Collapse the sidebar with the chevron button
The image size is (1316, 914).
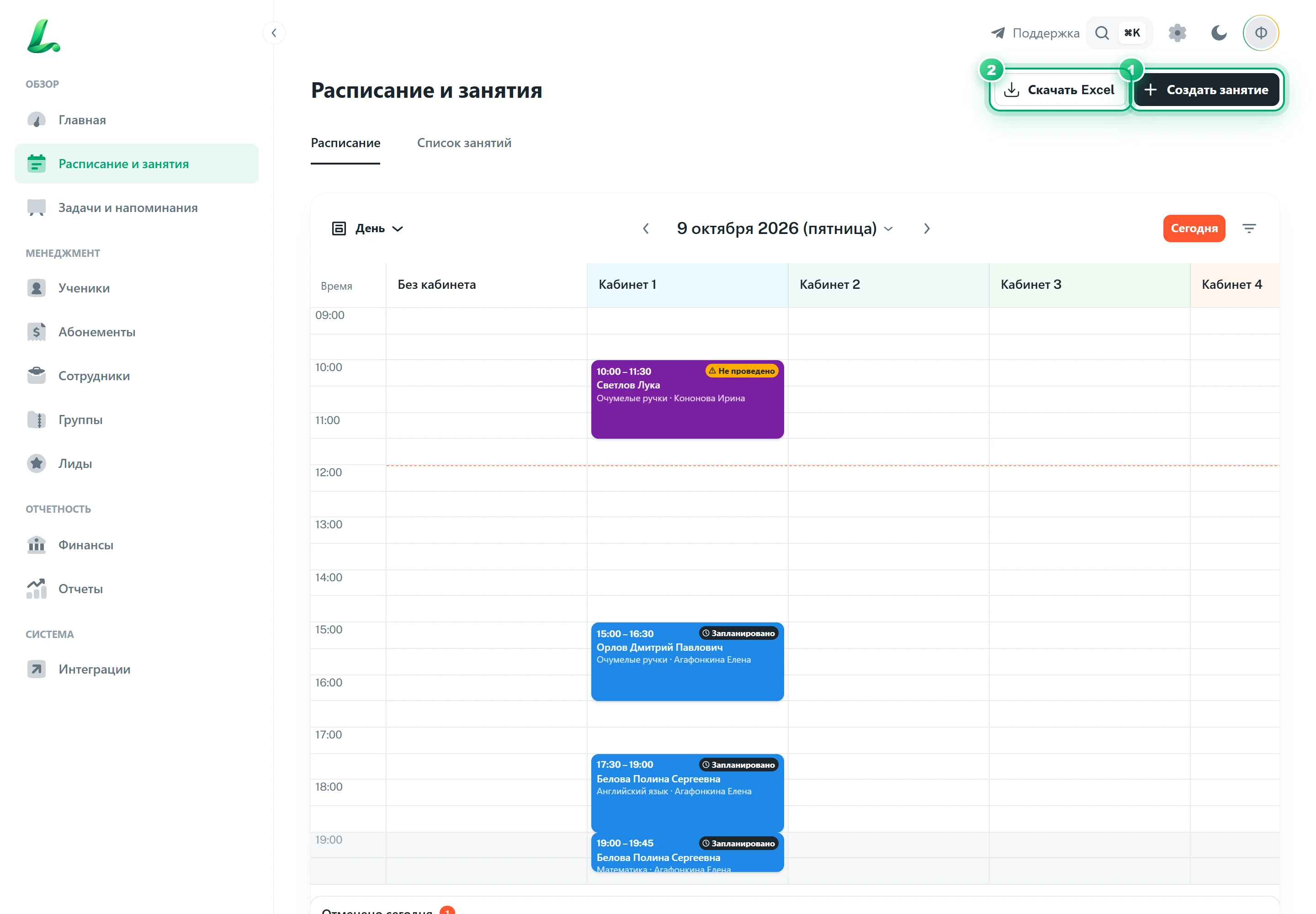(x=274, y=32)
